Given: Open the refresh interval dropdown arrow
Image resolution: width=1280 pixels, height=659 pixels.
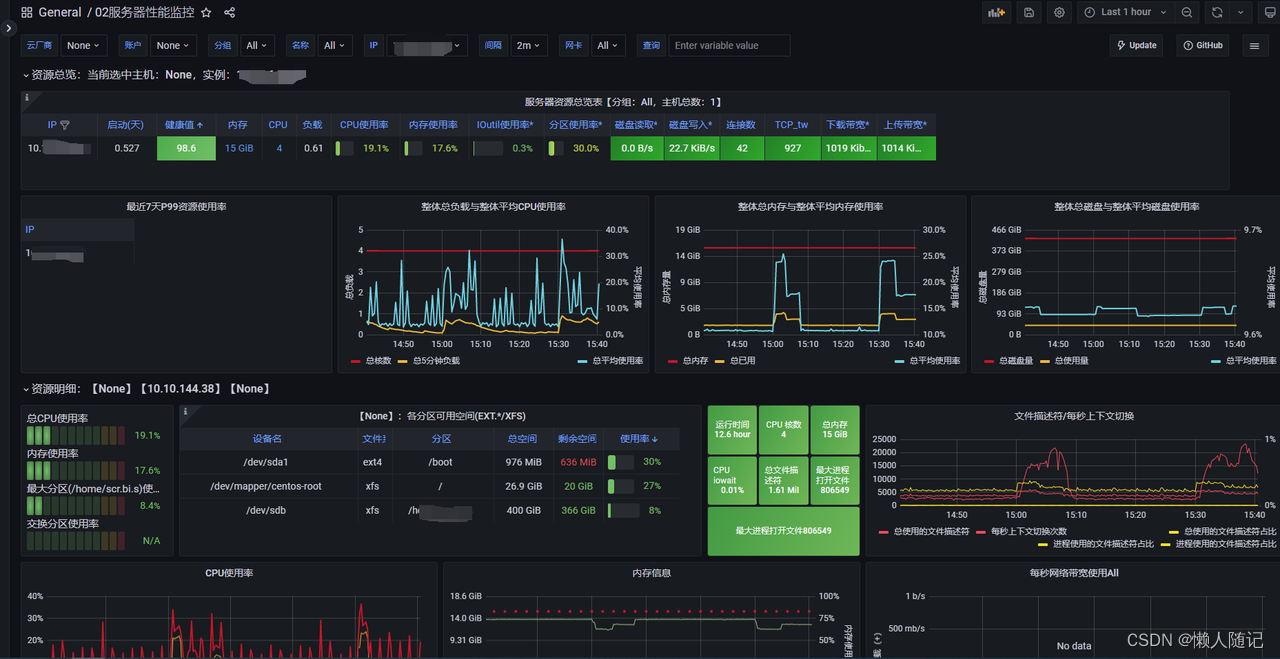Looking at the screenshot, I should tap(1241, 12).
